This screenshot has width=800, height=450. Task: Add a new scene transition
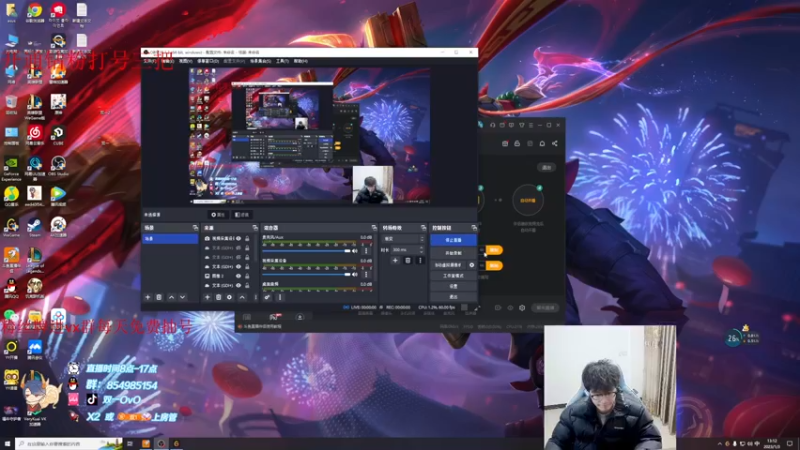(395, 260)
